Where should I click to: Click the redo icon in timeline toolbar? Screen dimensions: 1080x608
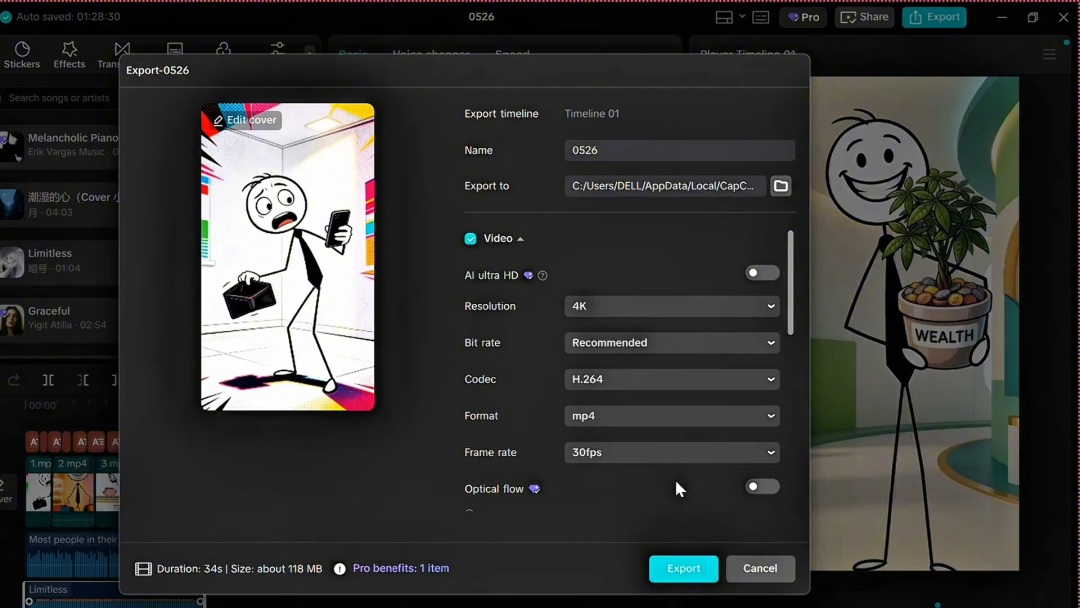coord(14,380)
